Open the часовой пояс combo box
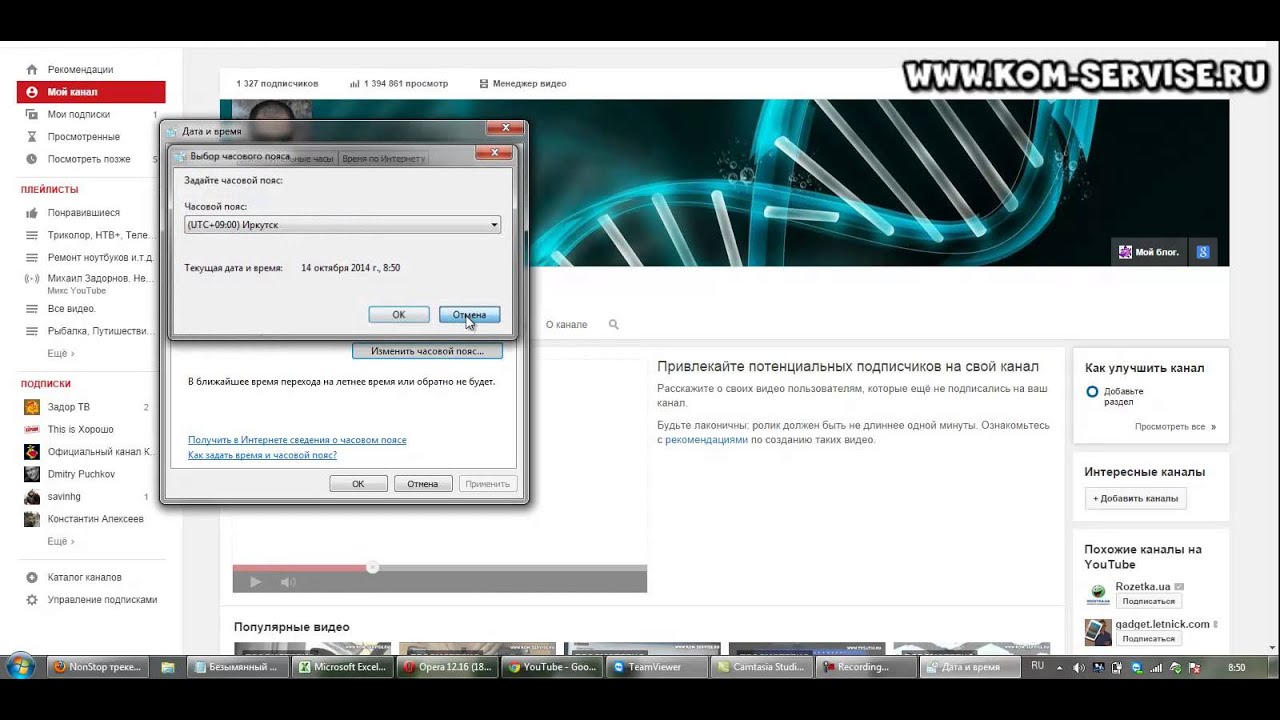The width and height of the screenshot is (1280, 720). coord(343,225)
